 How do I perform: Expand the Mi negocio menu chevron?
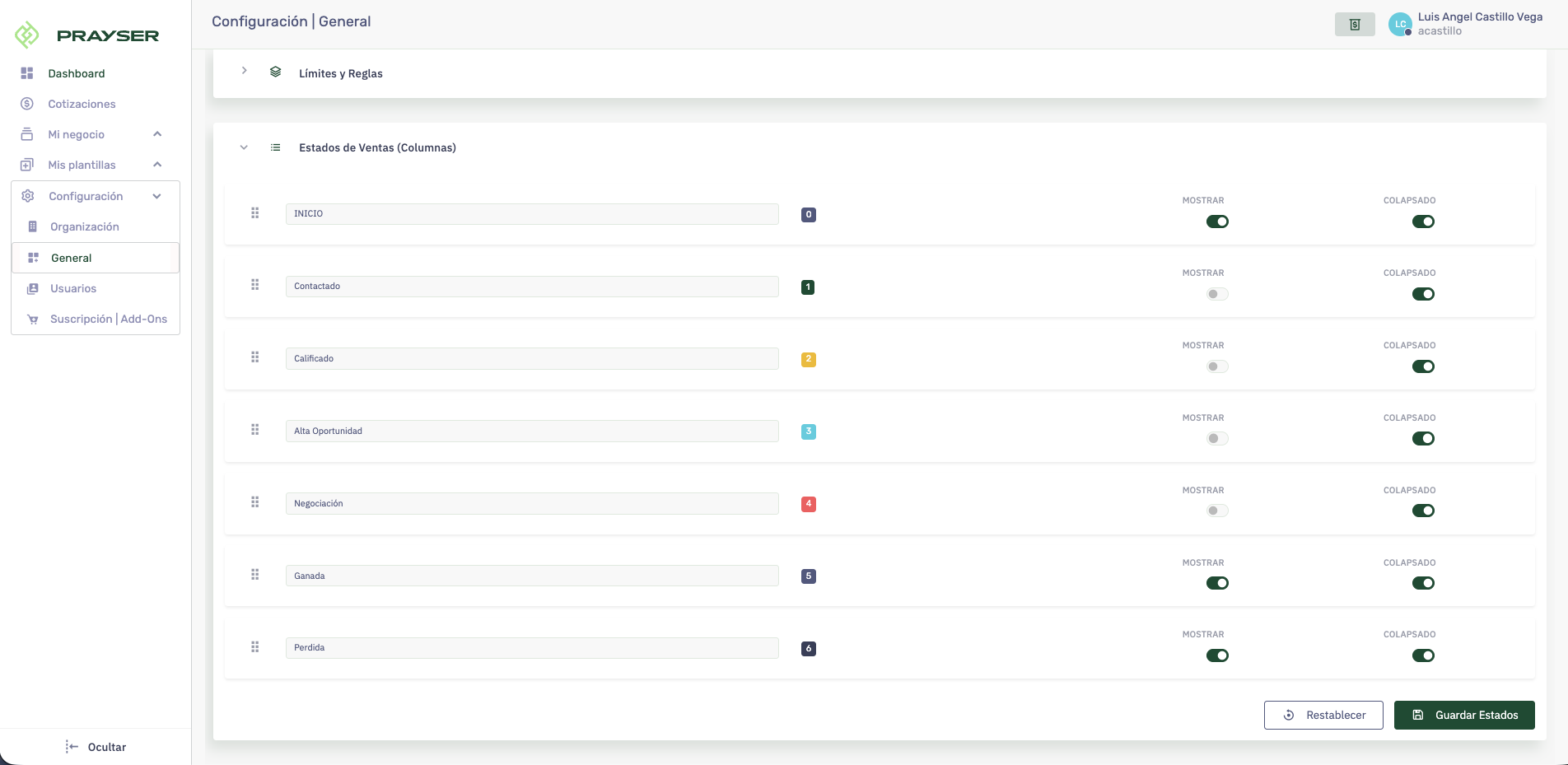click(x=157, y=134)
